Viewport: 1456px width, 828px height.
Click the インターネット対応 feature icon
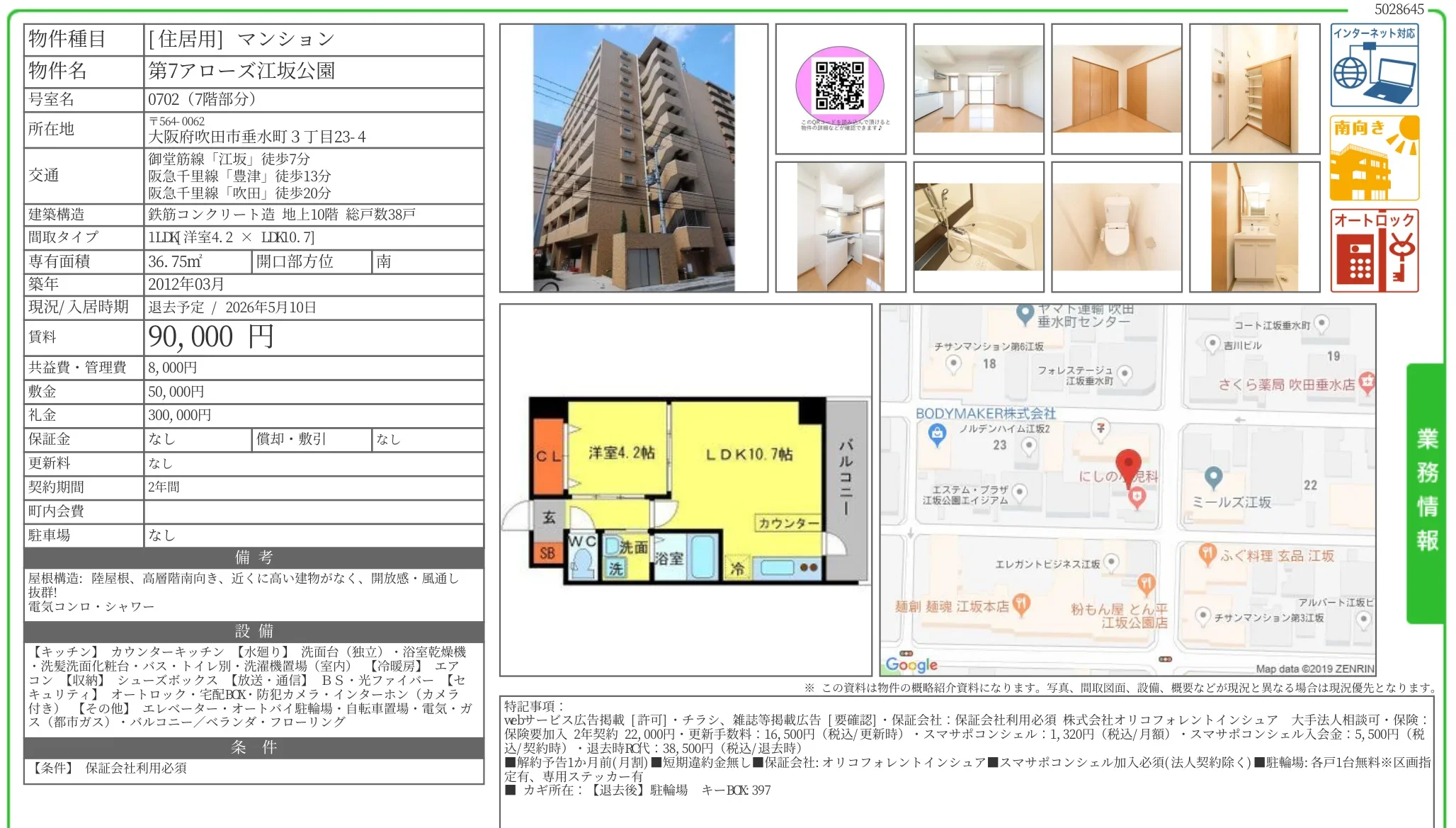click(x=1374, y=65)
